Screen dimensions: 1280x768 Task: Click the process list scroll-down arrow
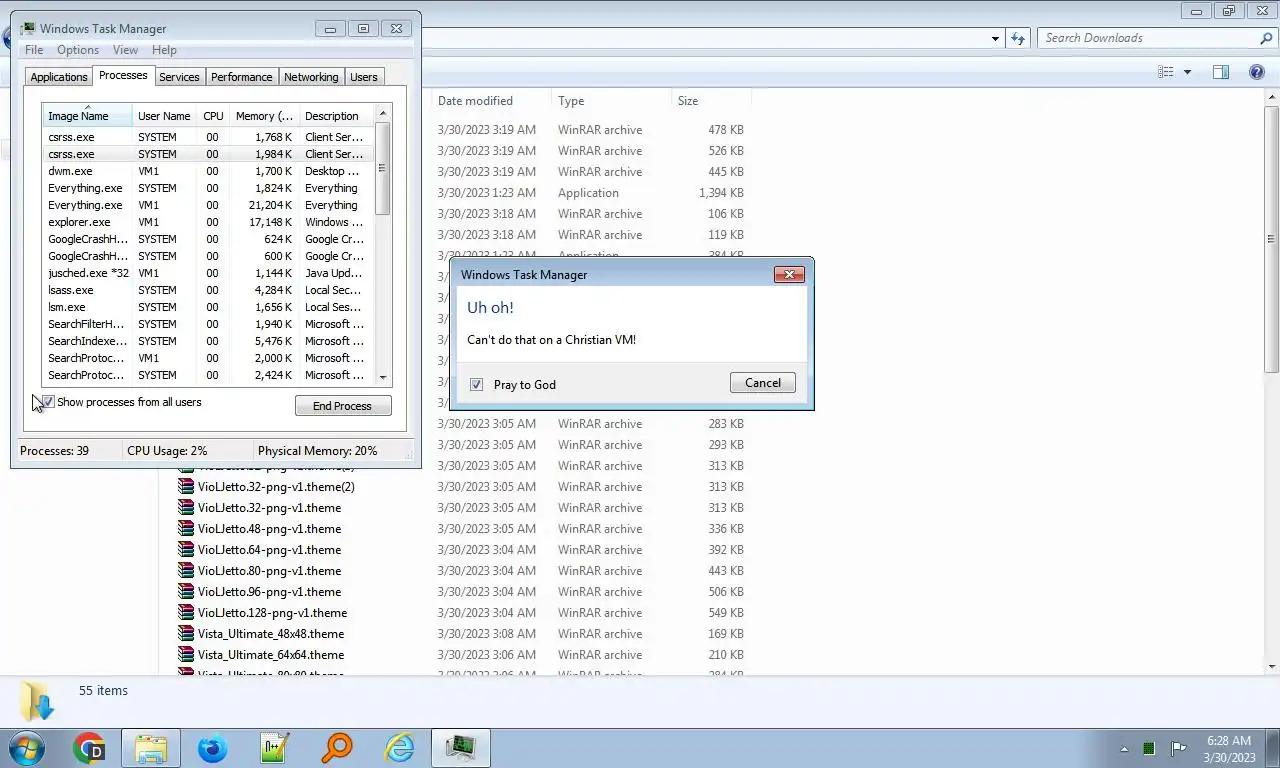(x=383, y=377)
